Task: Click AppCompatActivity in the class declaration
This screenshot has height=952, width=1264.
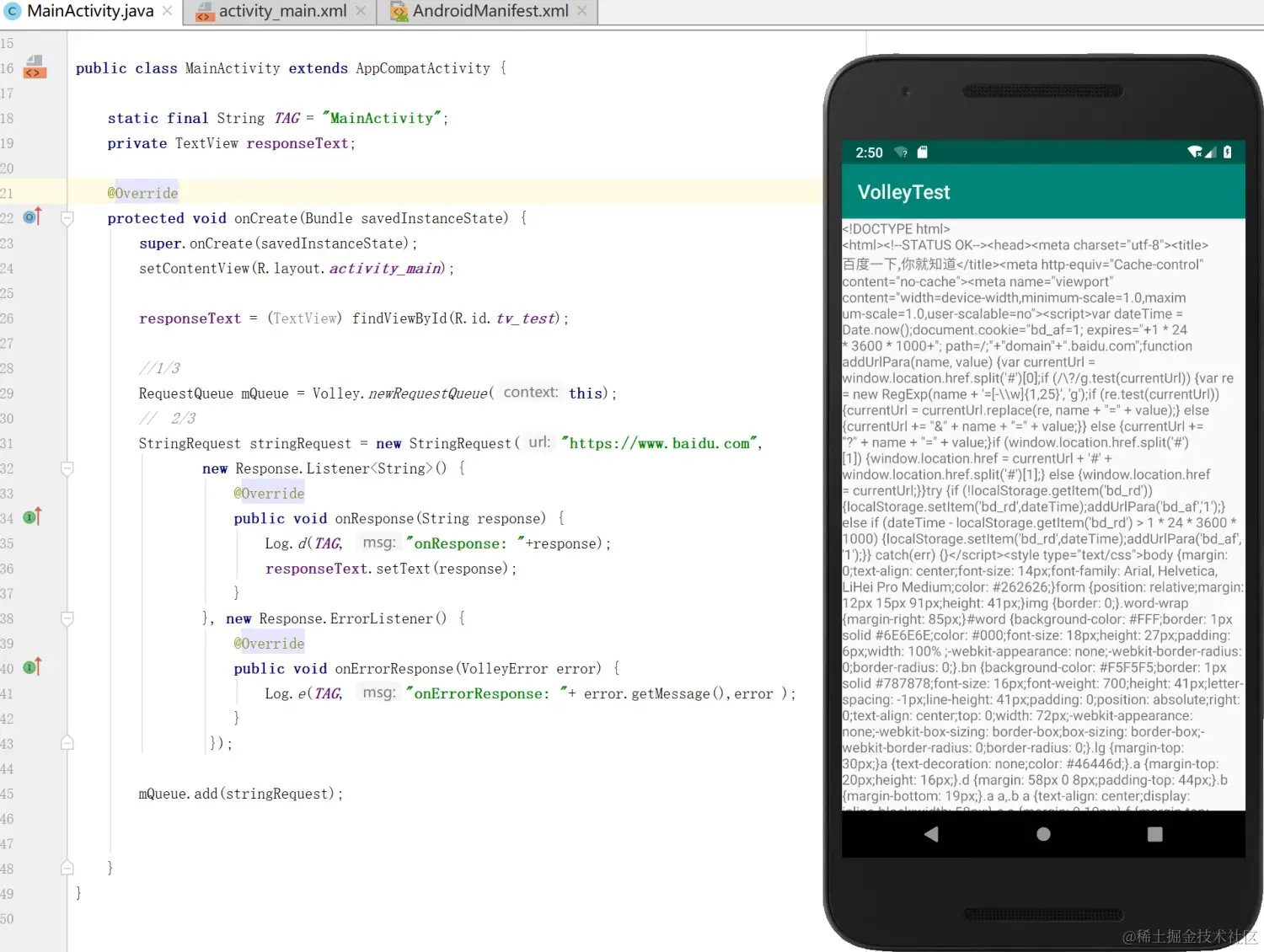Action: point(423,68)
